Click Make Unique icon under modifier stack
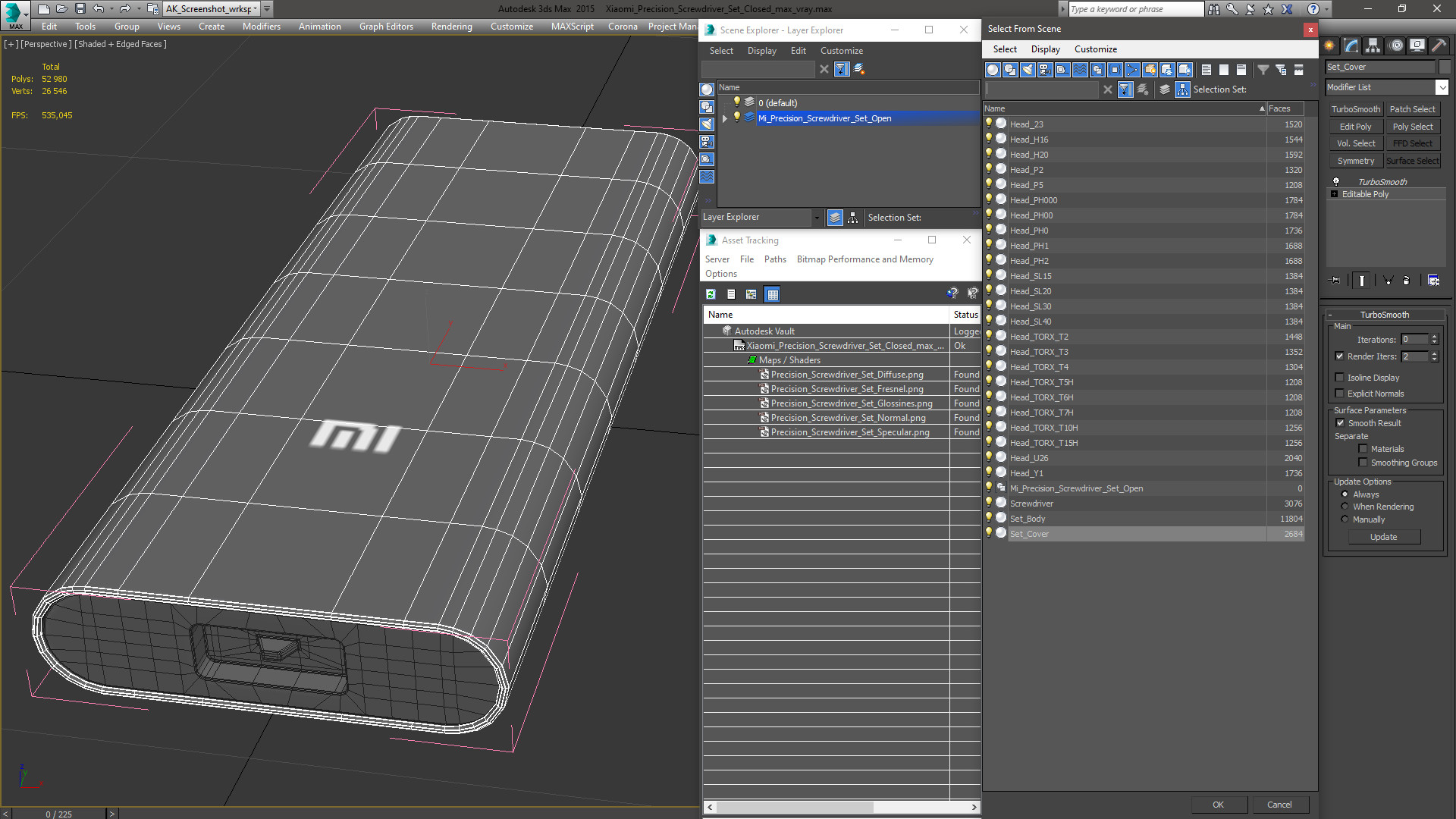 [1389, 281]
